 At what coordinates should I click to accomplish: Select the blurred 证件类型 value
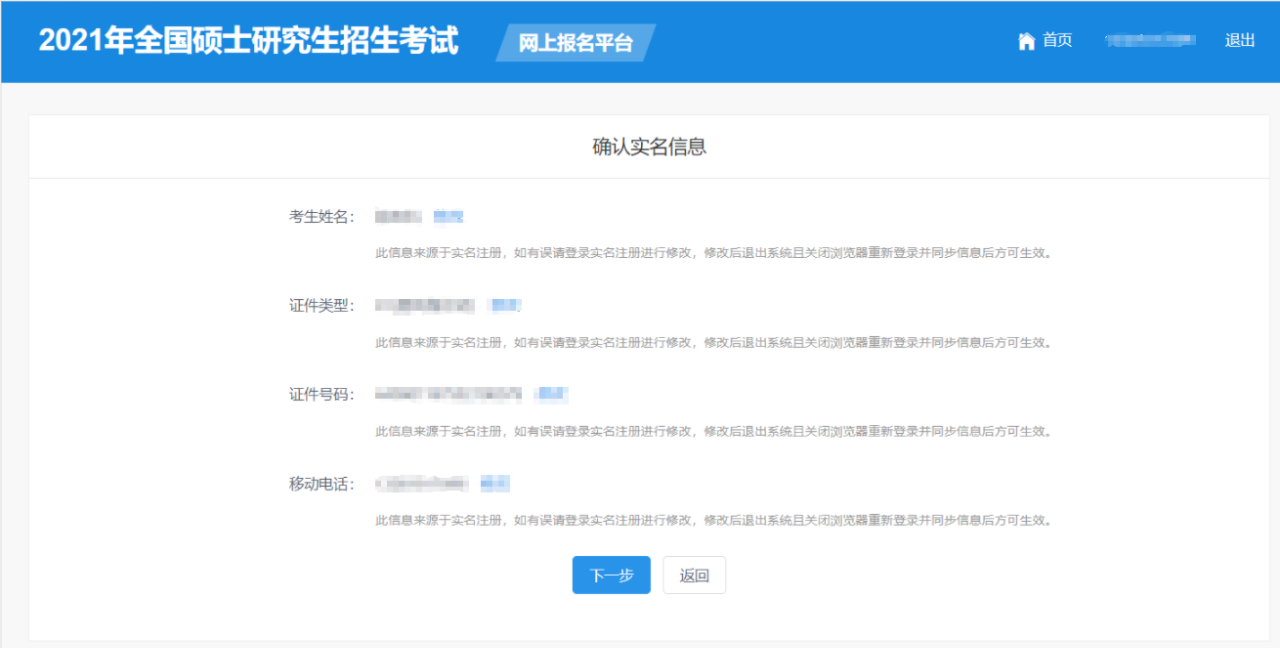click(425, 306)
